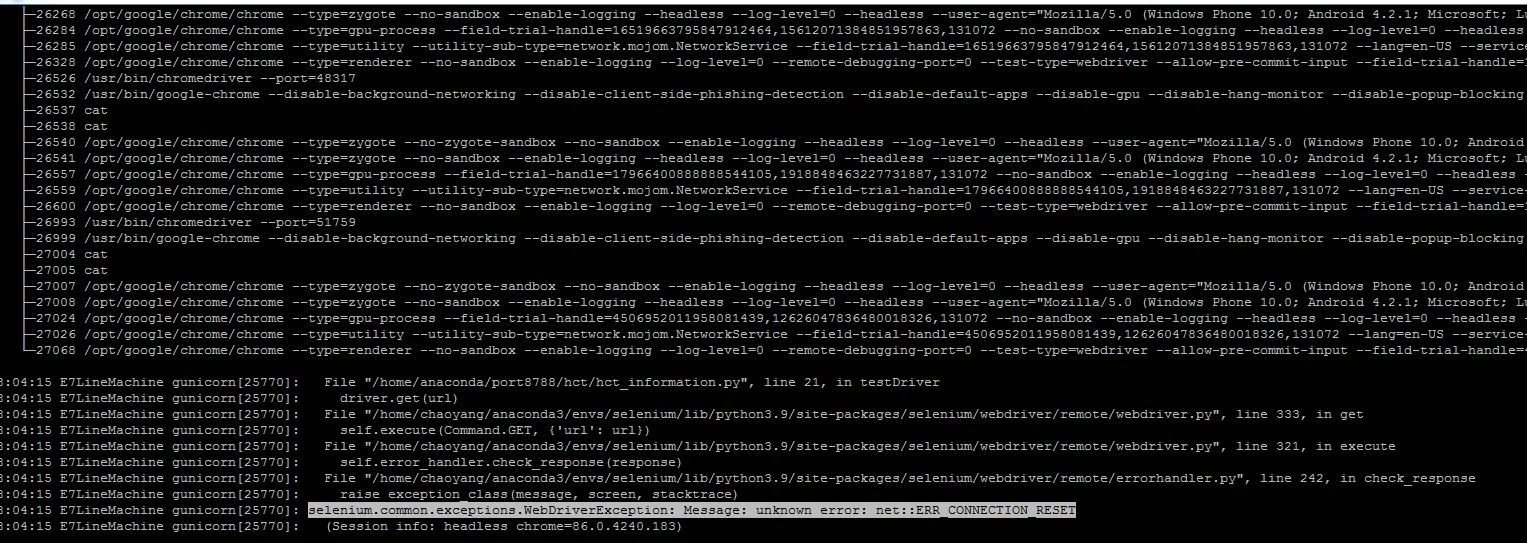Select the 26537 cat process entry
This screenshot has width=1527, height=543.
[68, 109]
